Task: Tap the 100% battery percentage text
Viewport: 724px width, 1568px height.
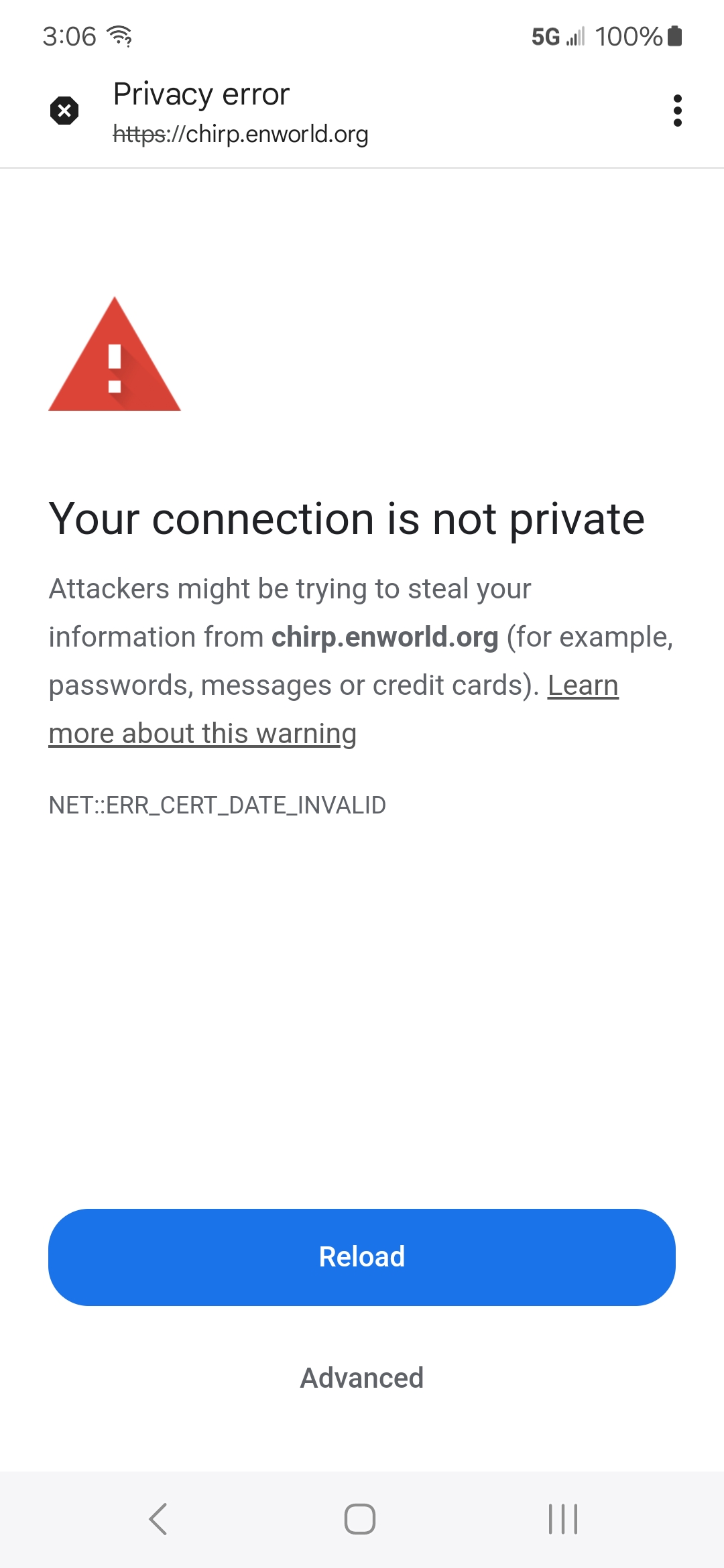Action: pyautogui.click(x=628, y=36)
